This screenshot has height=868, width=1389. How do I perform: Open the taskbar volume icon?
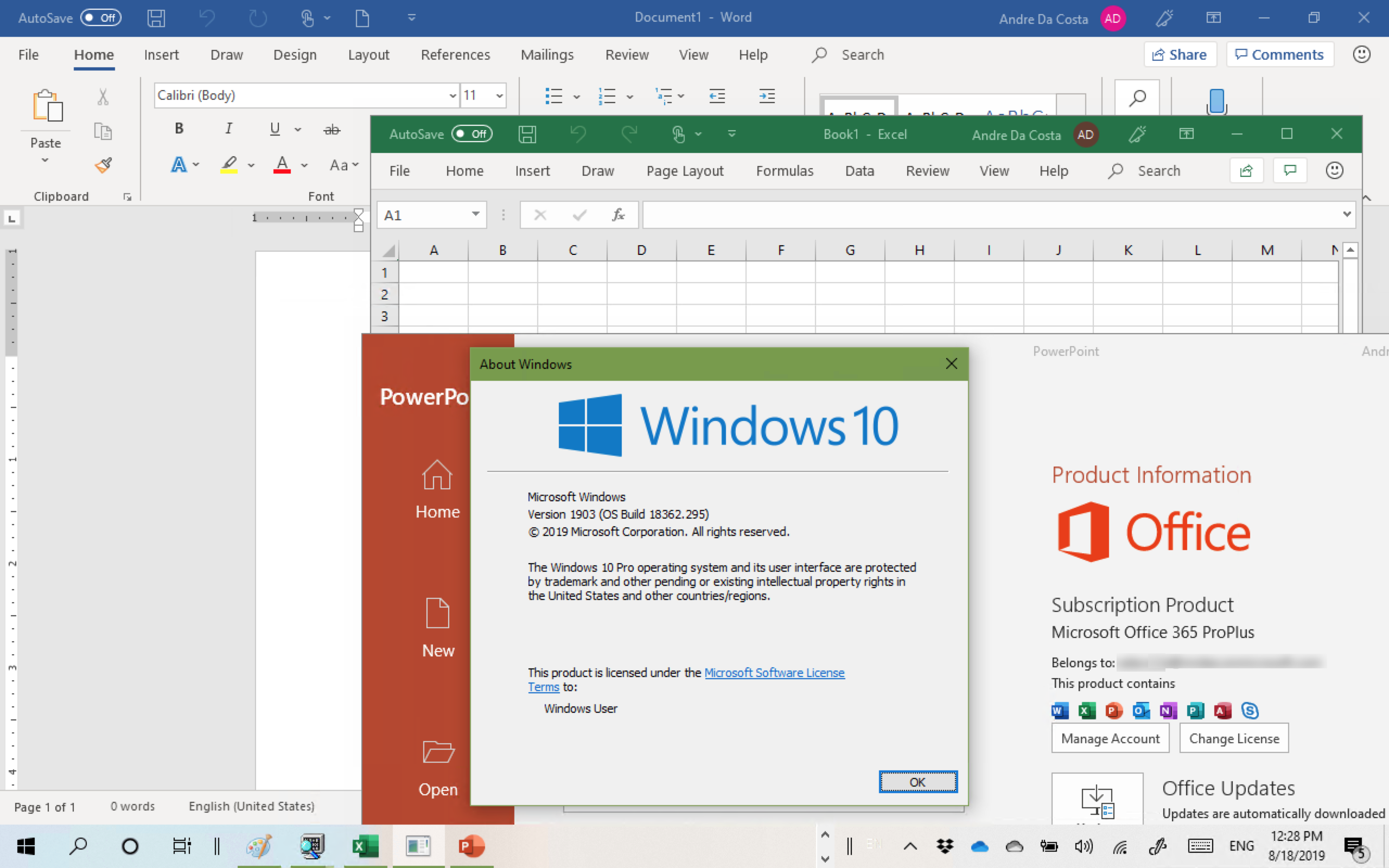pyautogui.click(x=1083, y=846)
